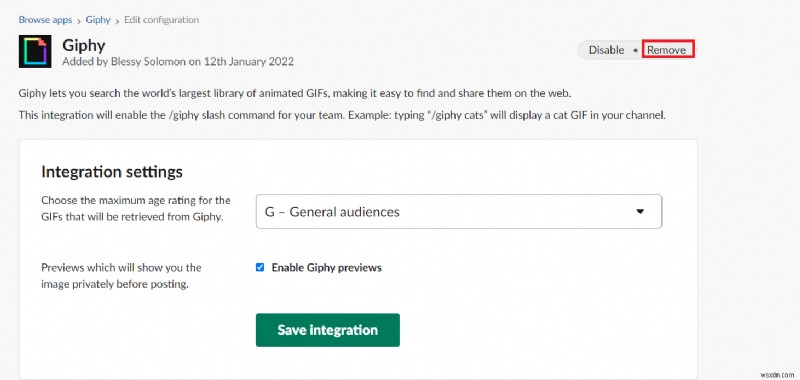Image resolution: width=800 pixels, height=380 pixels.
Task: Click the Enable Giphy previews label
Action: point(327,267)
